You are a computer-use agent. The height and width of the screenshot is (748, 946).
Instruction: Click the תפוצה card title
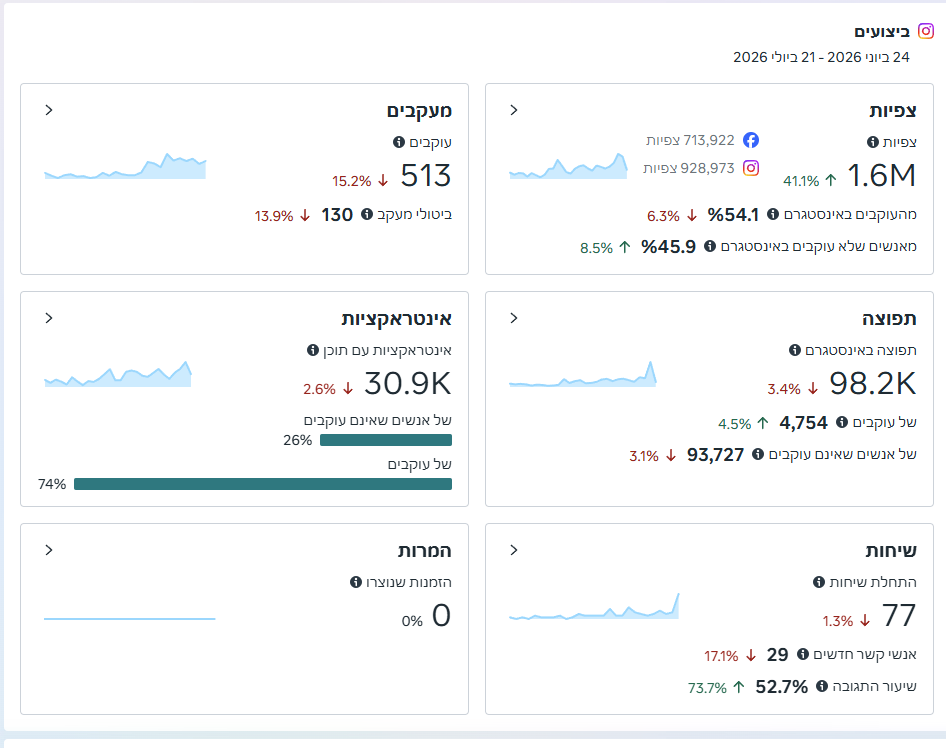889,319
